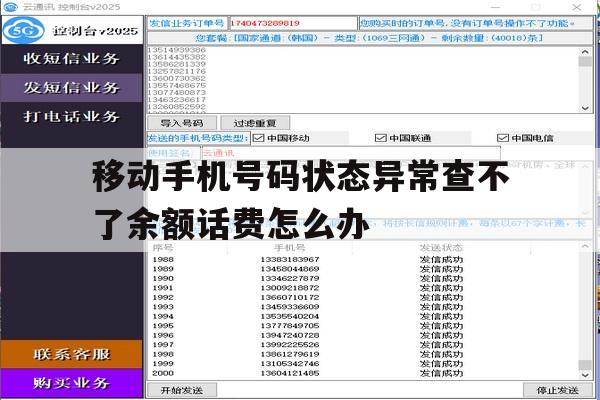Screen dimensions: 600x400
Task: Click number 13600730362 in number list
Action: [176, 78]
